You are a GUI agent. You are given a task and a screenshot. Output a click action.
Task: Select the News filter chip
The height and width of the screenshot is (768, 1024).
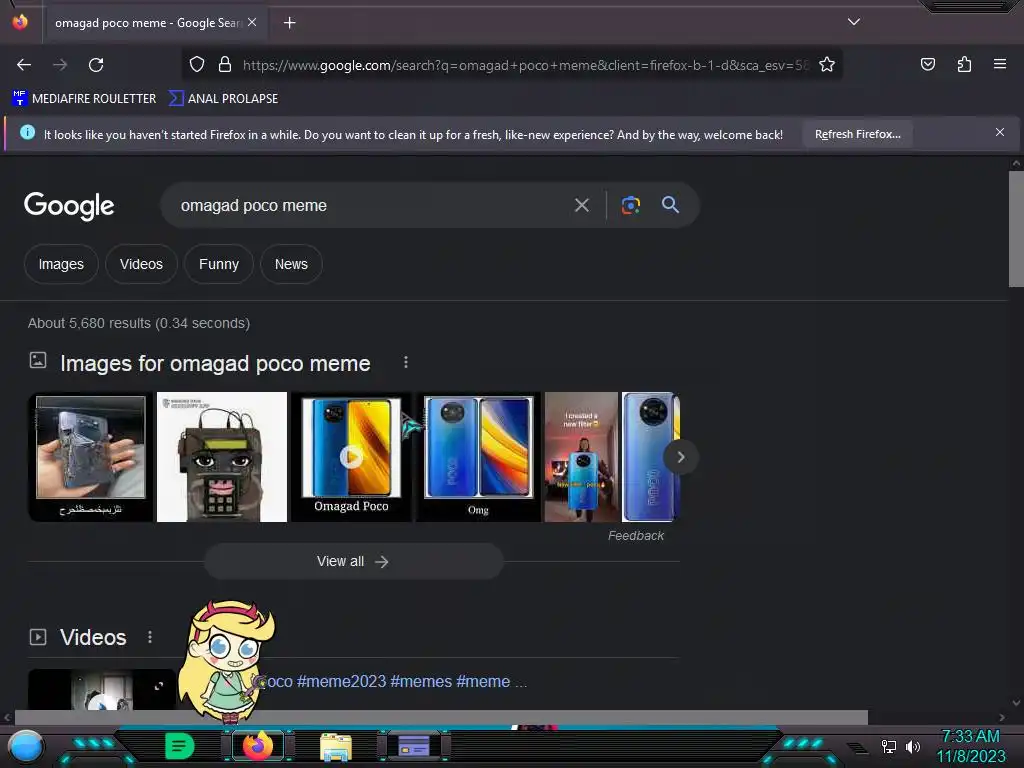click(291, 264)
